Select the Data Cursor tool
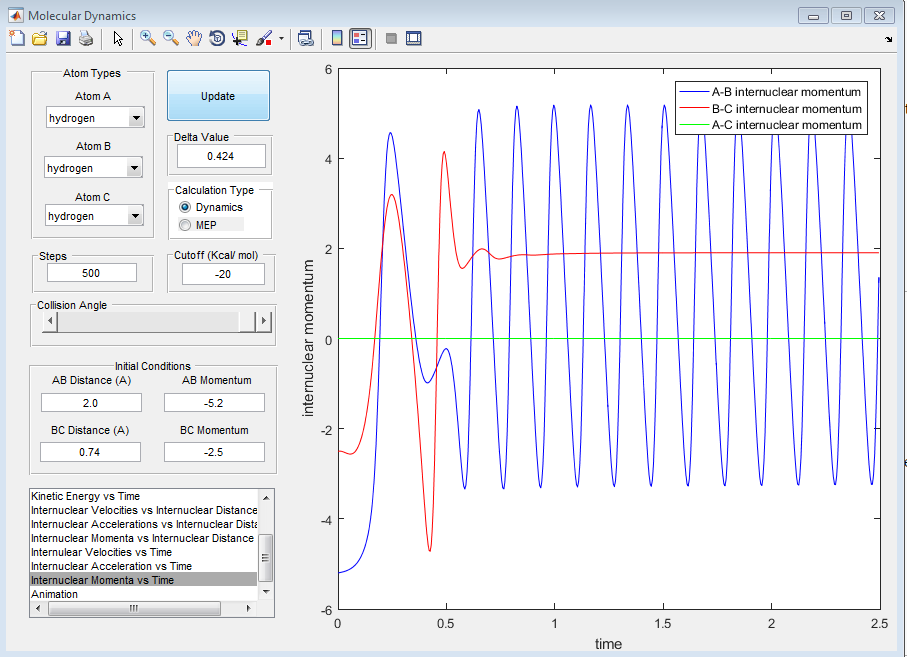The height and width of the screenshot is (657, 907). [240, 38]
